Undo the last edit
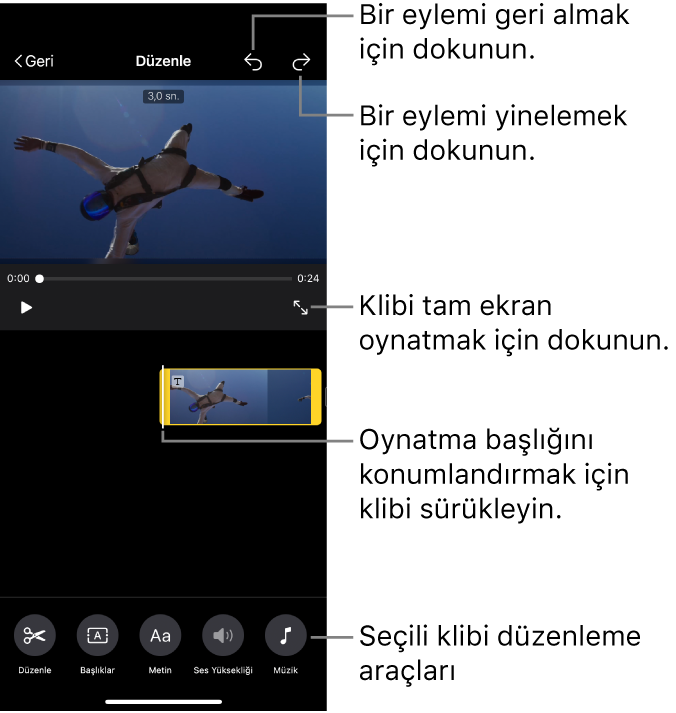 (x=253, y=62)
